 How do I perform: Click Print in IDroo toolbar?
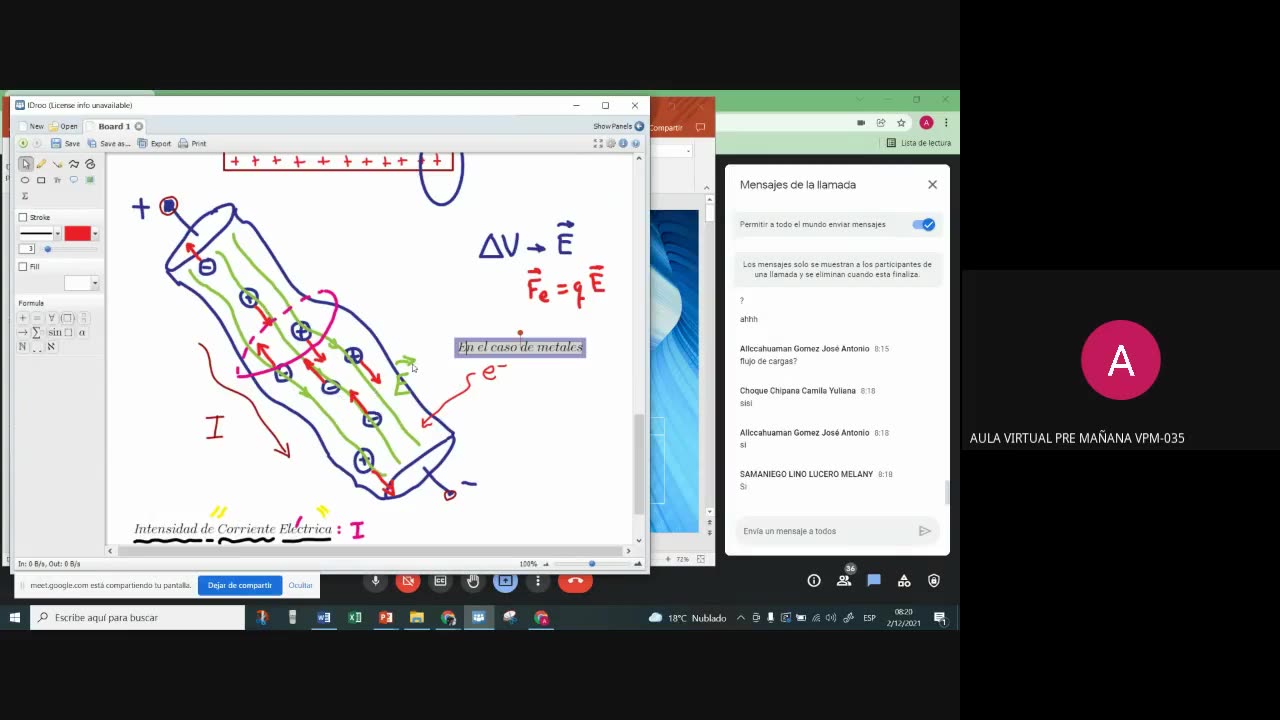pyautogui.click(x=192, y=144)
